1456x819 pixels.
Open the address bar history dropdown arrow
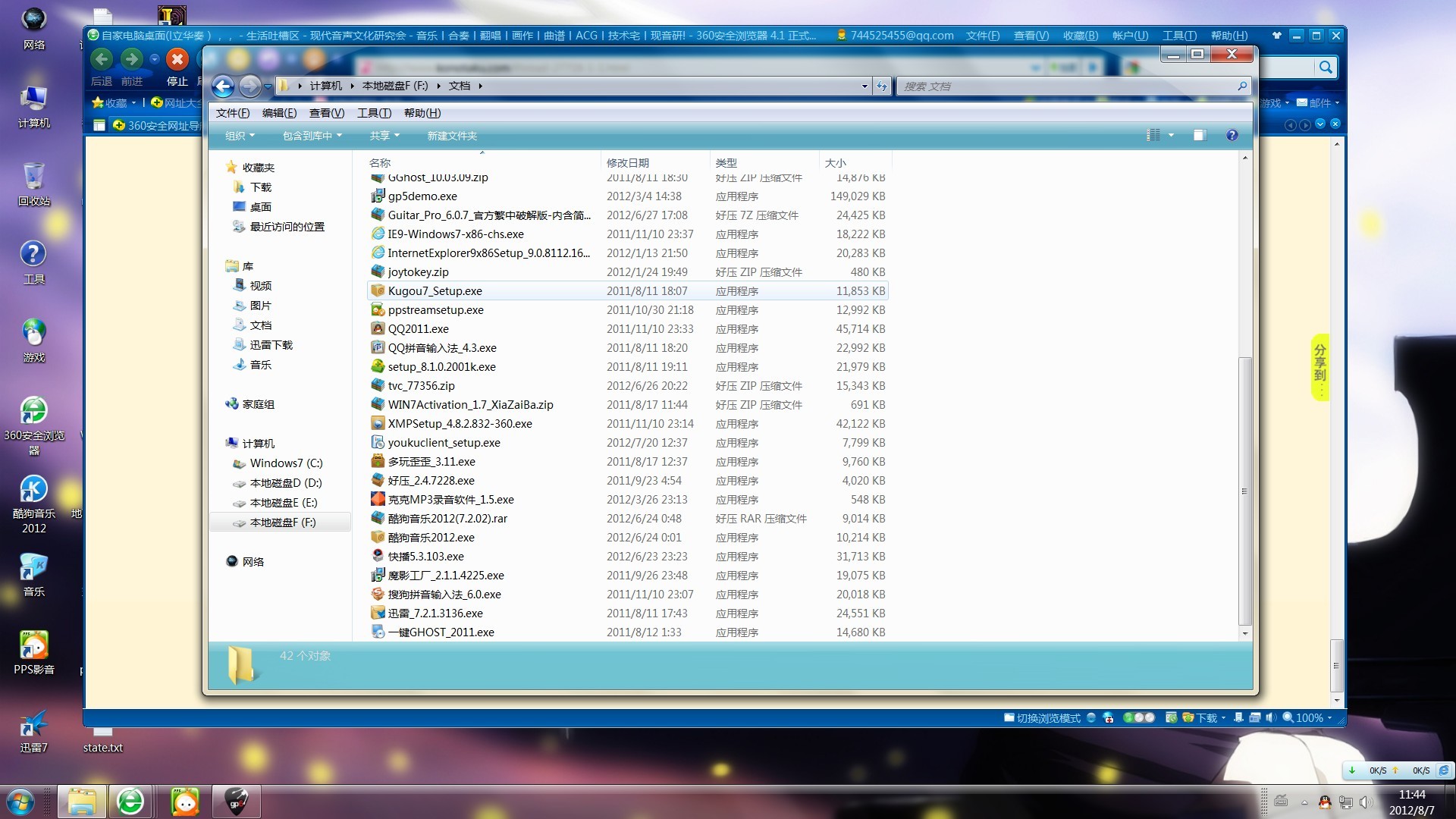point(864,86)
